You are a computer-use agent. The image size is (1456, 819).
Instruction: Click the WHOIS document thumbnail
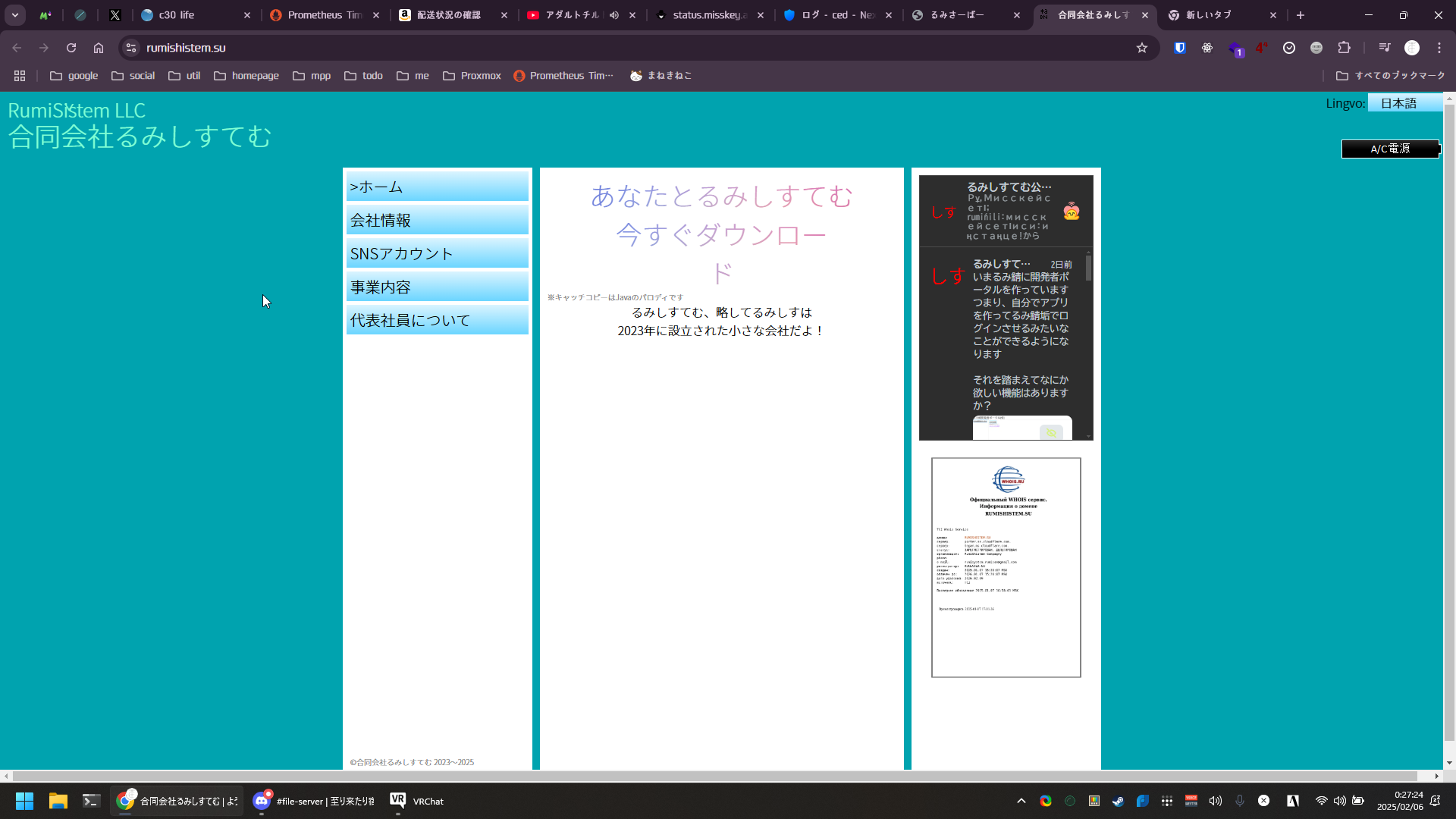(1006, 567)
